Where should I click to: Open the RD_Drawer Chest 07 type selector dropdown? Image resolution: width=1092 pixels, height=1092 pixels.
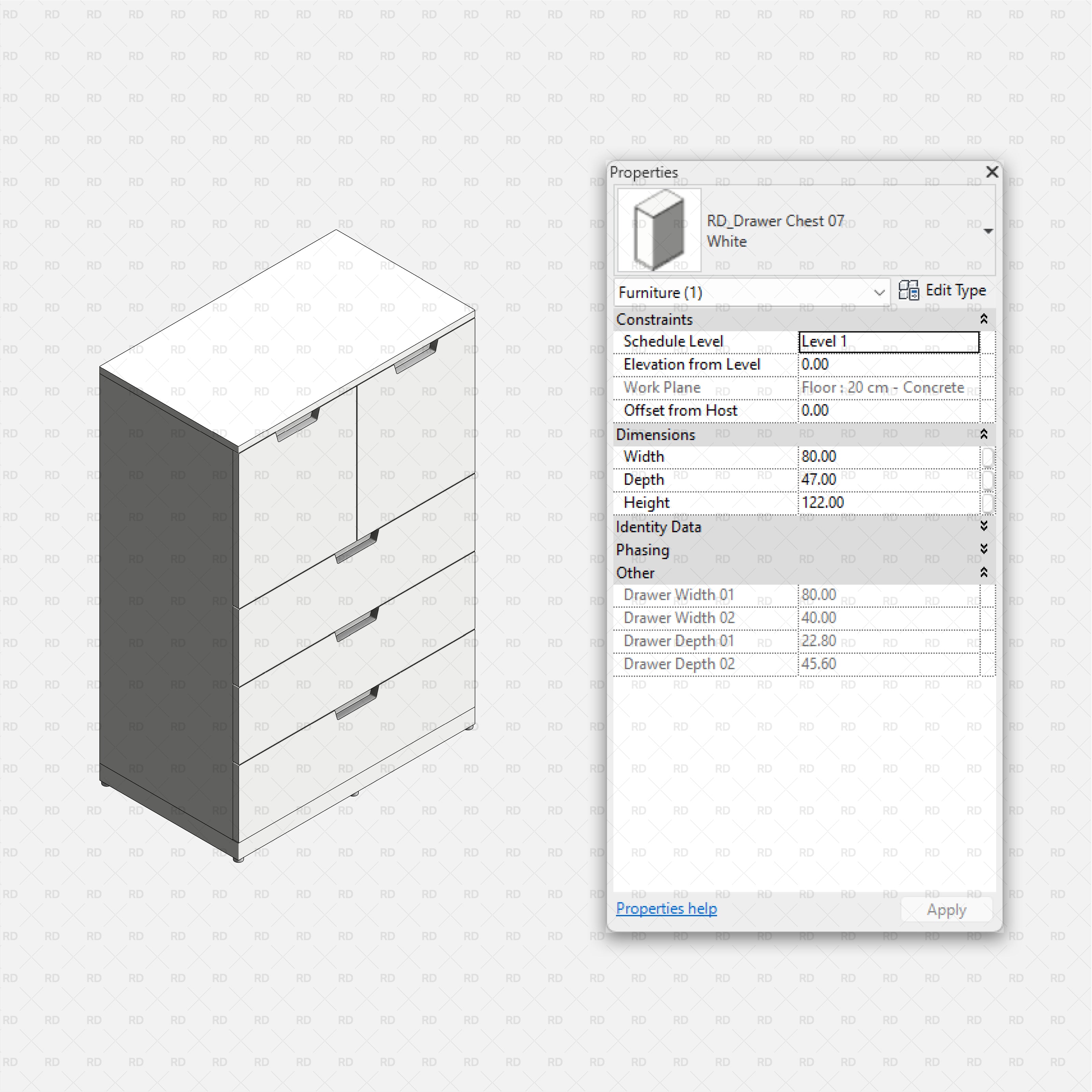pyautogui.click(x=988, y=231)
